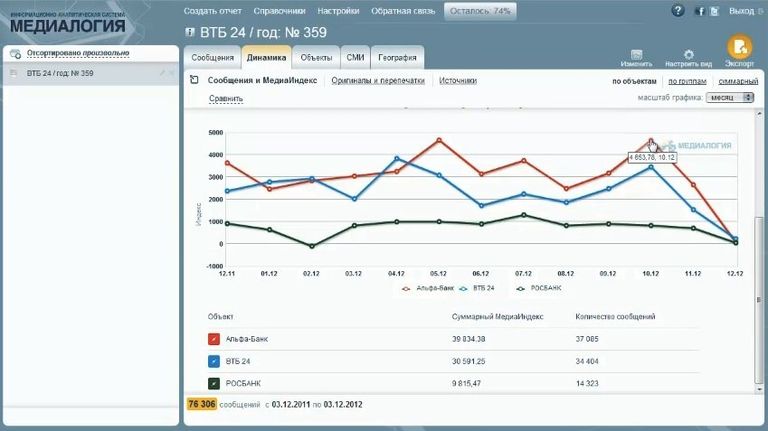This screenshot has height=431, width=768.
Task: Open the масштаб графика месяц dropdown
Action: [x=729, y=97]
